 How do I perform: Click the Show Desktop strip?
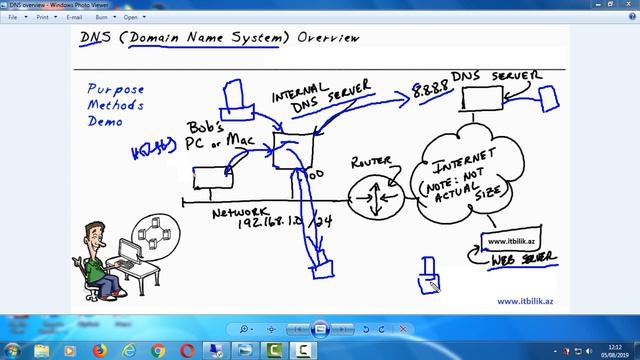point(637,351)
